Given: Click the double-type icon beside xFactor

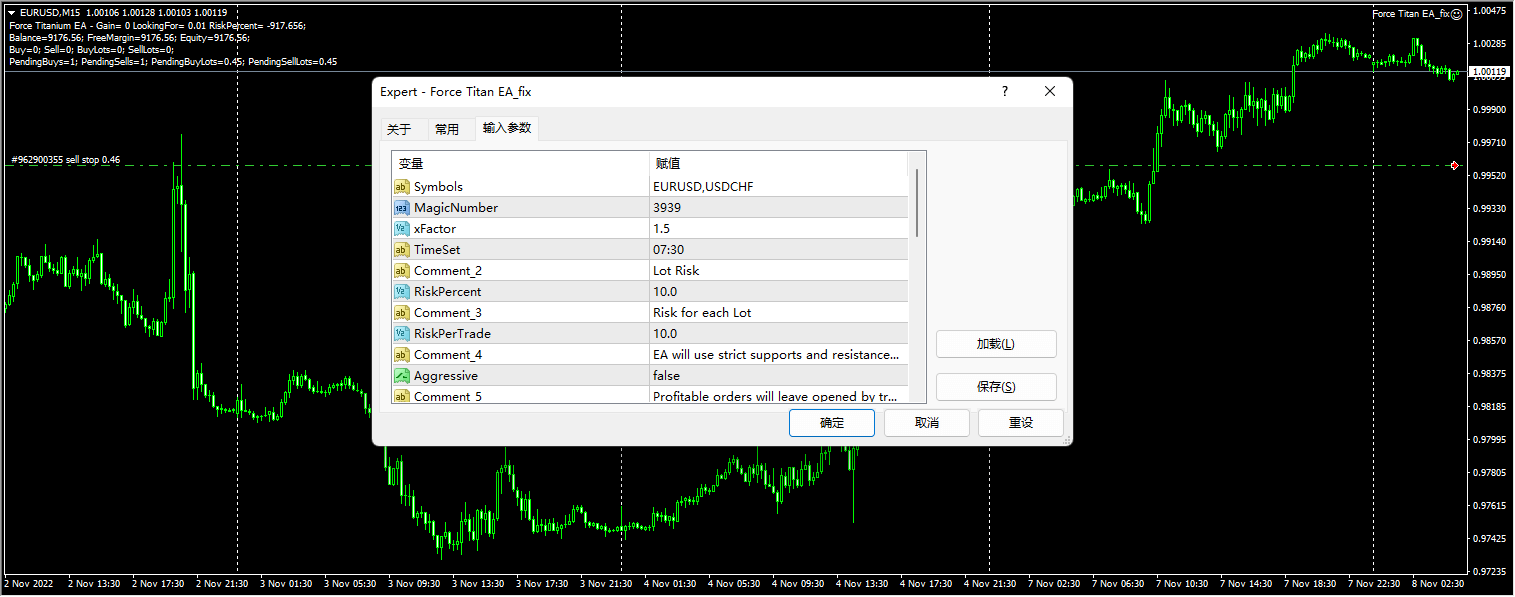Looking at the screenshot, I should click(x=401, y=229).
